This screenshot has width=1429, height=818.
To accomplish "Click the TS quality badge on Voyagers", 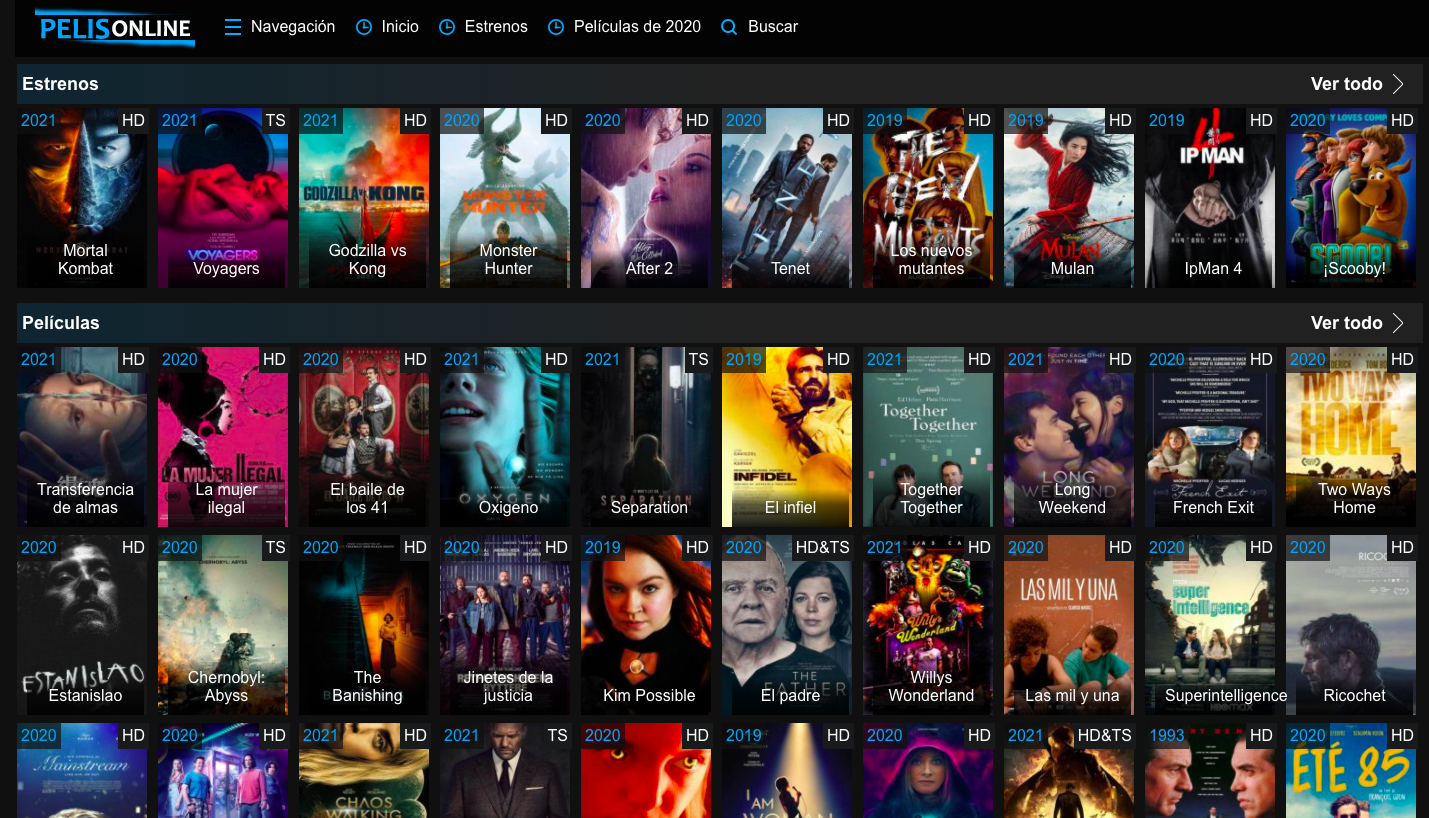I will [275, 120].
